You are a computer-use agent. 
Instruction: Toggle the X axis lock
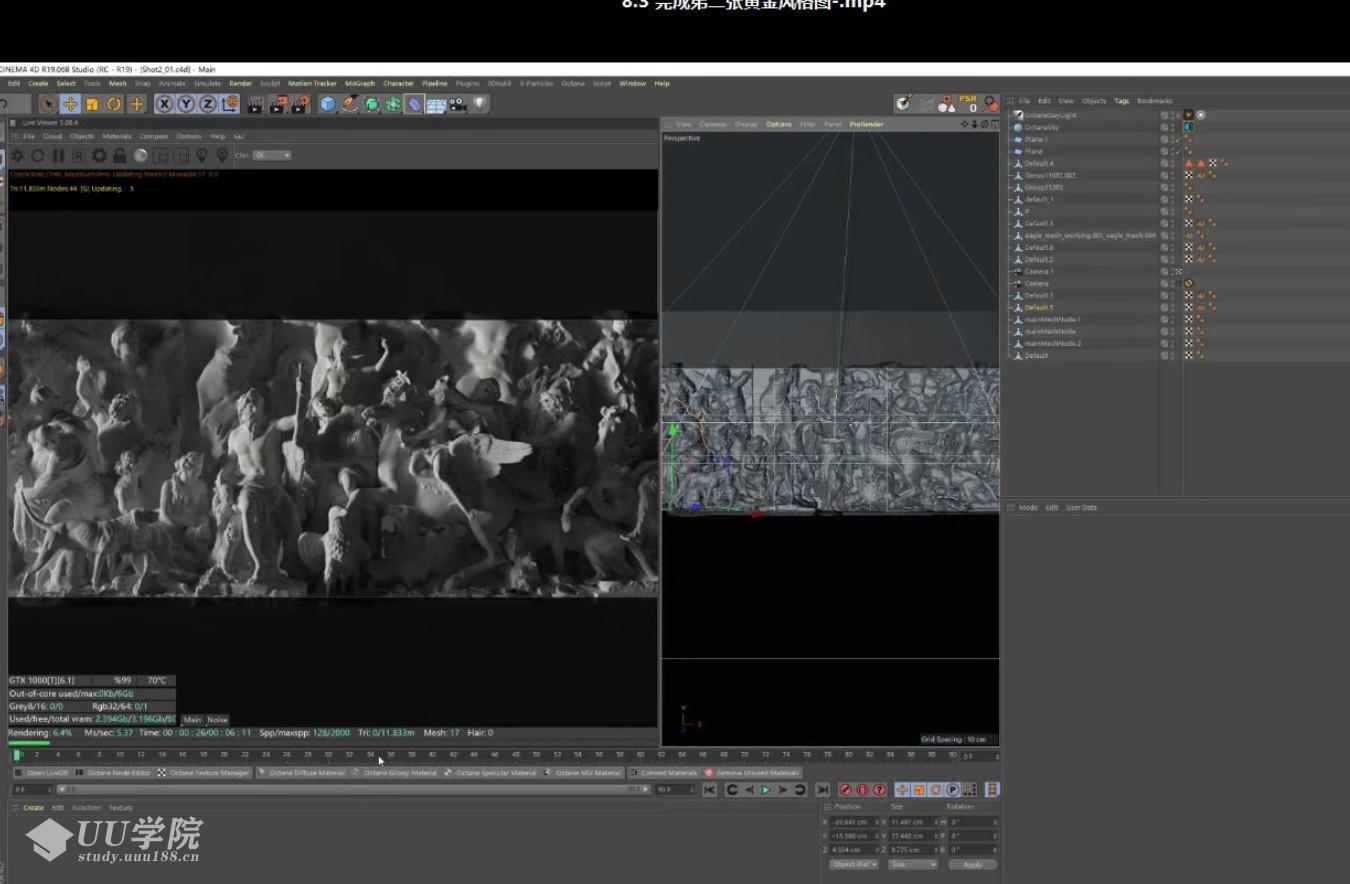coord(165,104)
